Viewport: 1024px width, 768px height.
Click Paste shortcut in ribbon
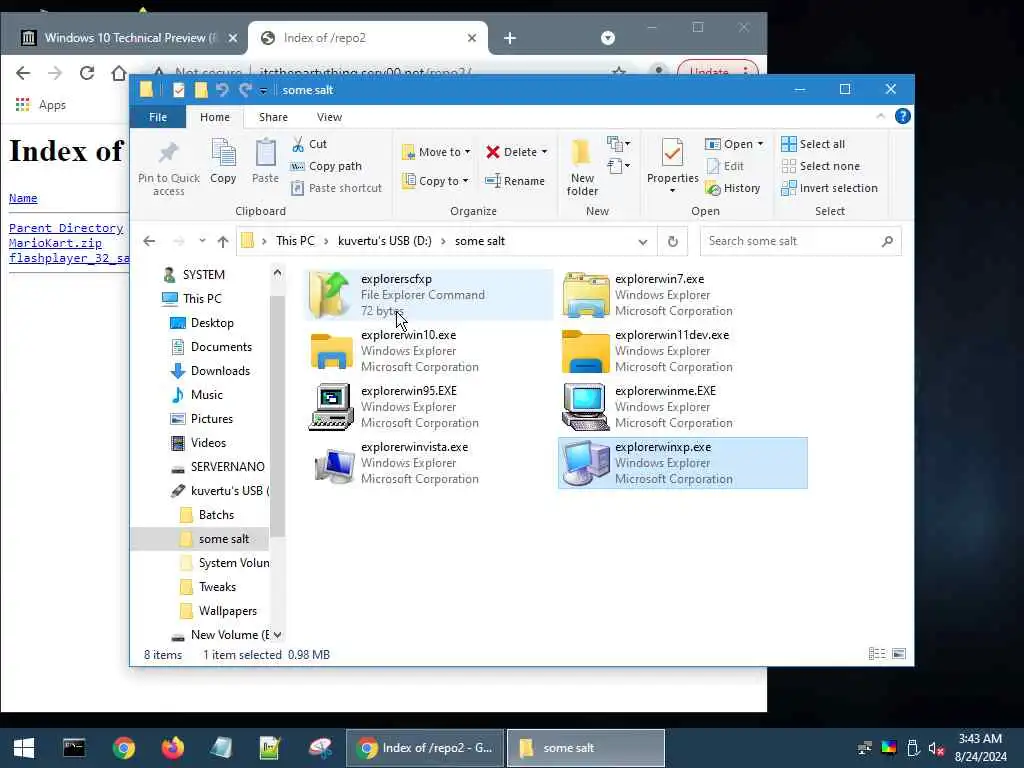[336, 188]
